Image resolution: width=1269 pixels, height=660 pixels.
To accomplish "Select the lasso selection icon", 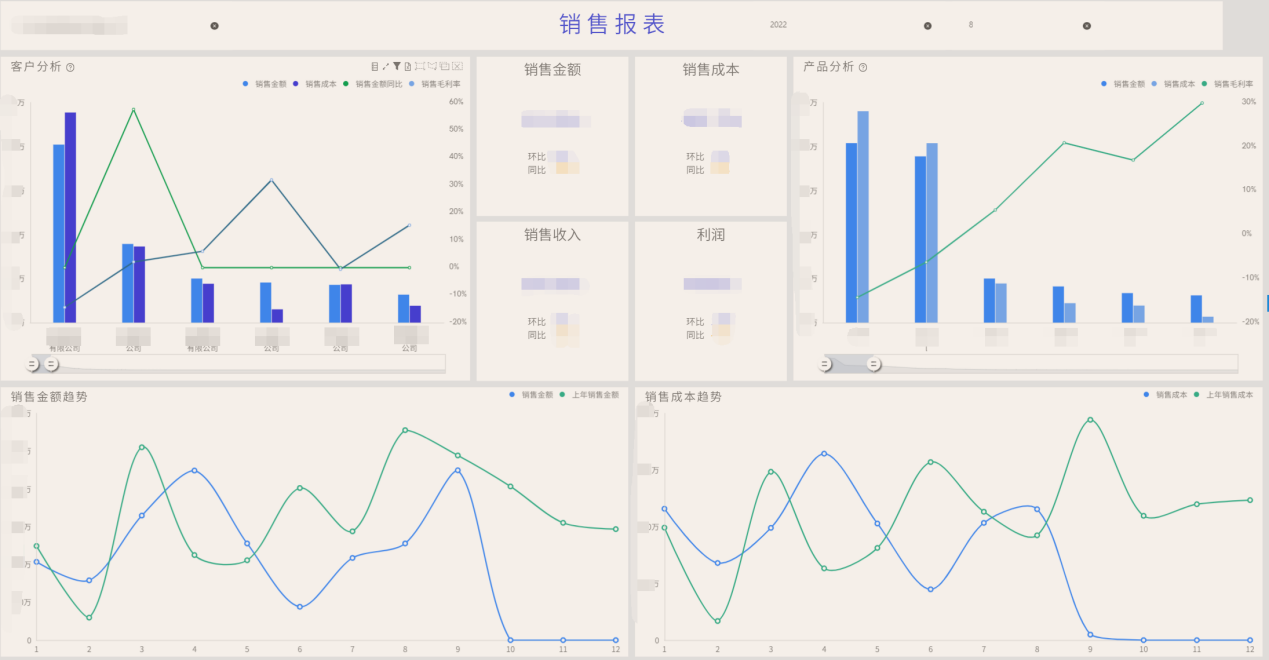I will pyautogui.click(x=432, y=66).
